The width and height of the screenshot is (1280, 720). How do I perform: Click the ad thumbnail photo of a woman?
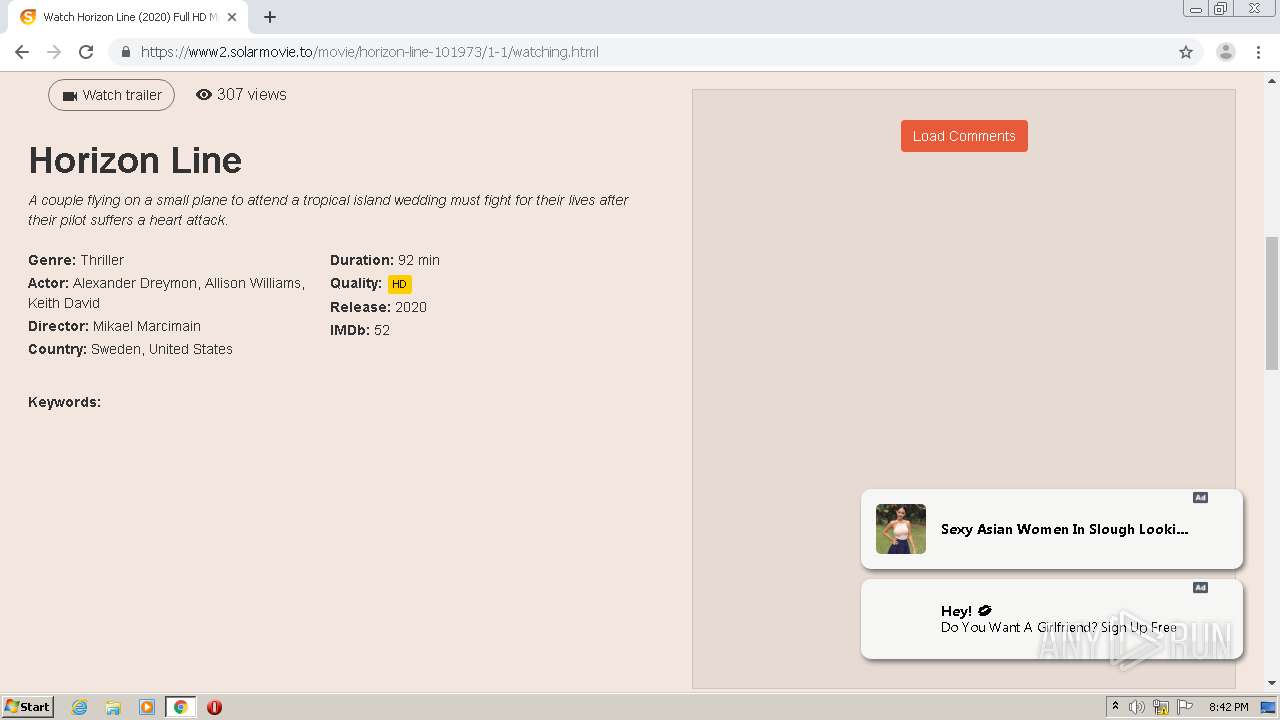901,529
